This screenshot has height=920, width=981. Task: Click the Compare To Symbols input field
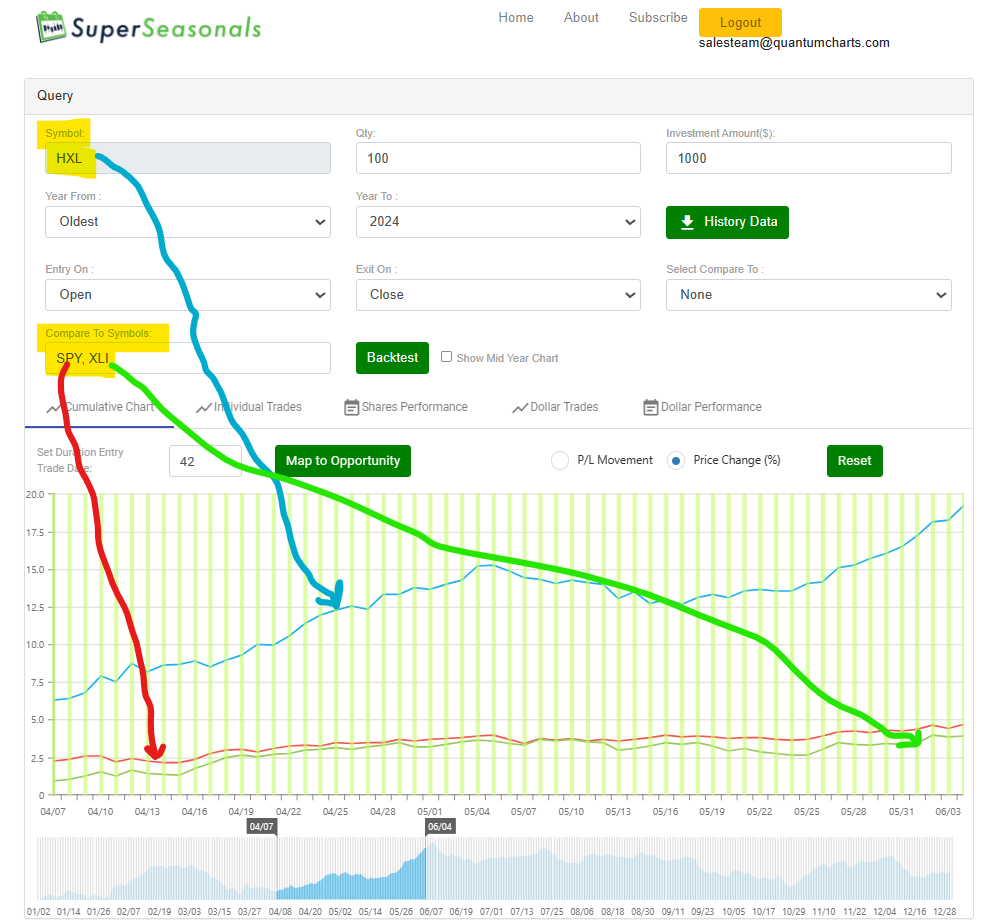pos(188,358)
